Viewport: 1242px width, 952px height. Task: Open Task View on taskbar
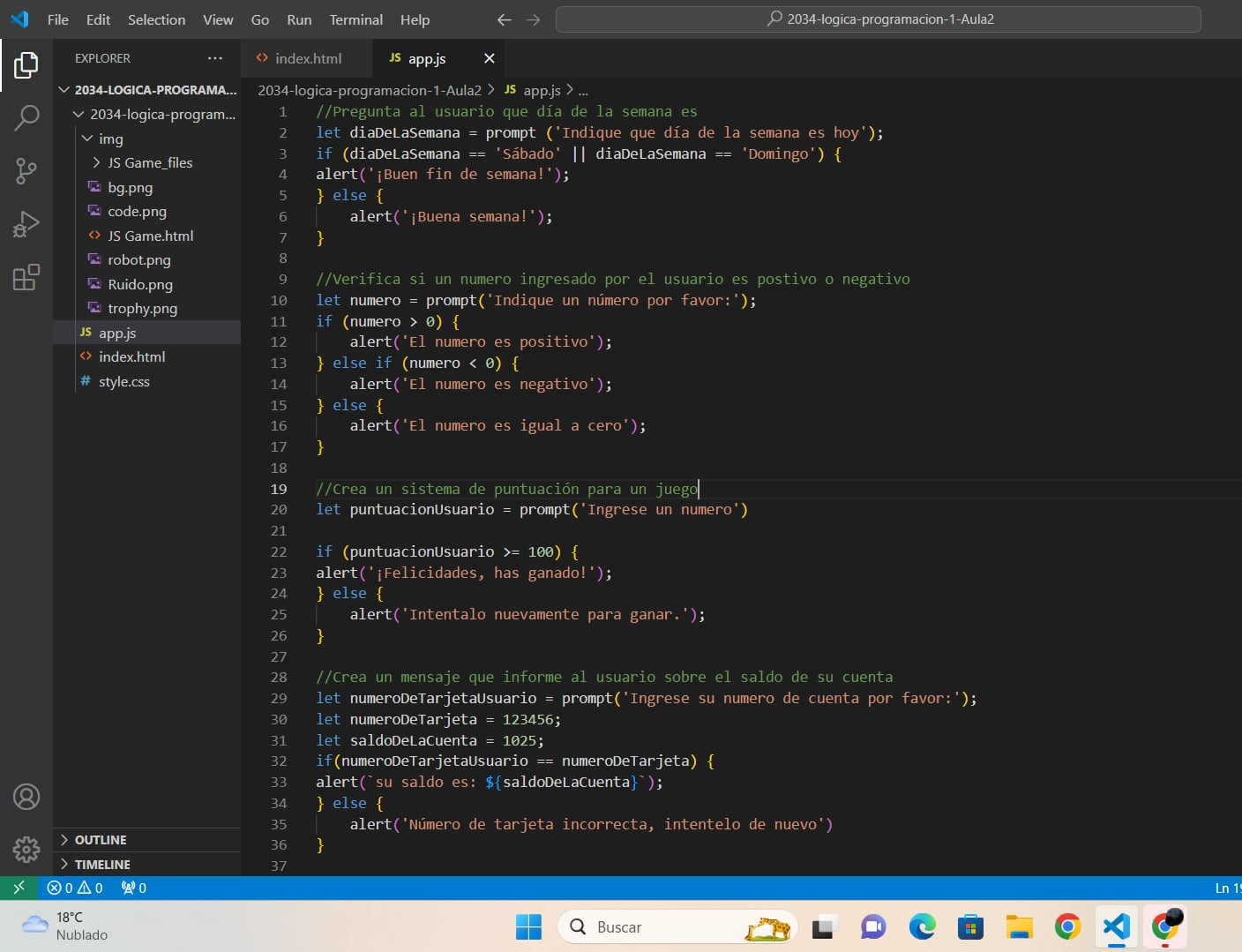point(825,926)
